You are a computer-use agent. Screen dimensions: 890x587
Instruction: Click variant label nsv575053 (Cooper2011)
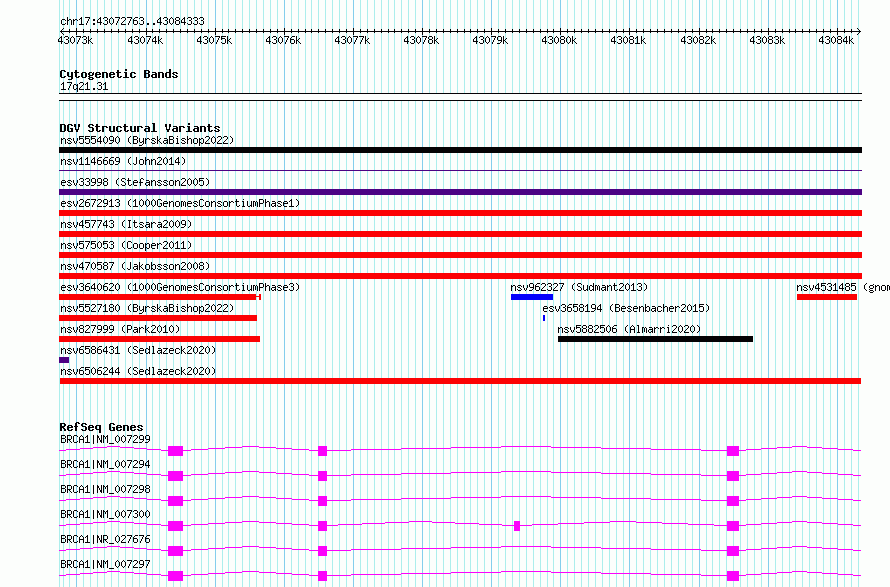(126, 245)
